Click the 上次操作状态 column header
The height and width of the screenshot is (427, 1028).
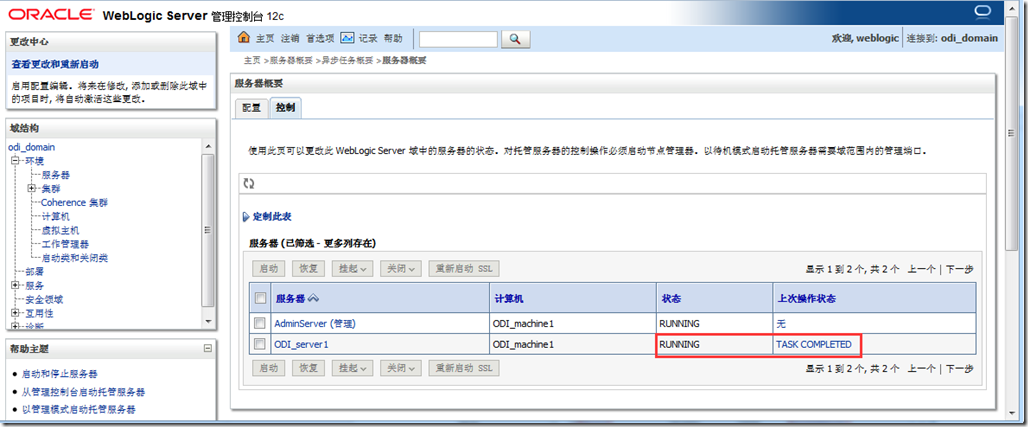point(806,299)
